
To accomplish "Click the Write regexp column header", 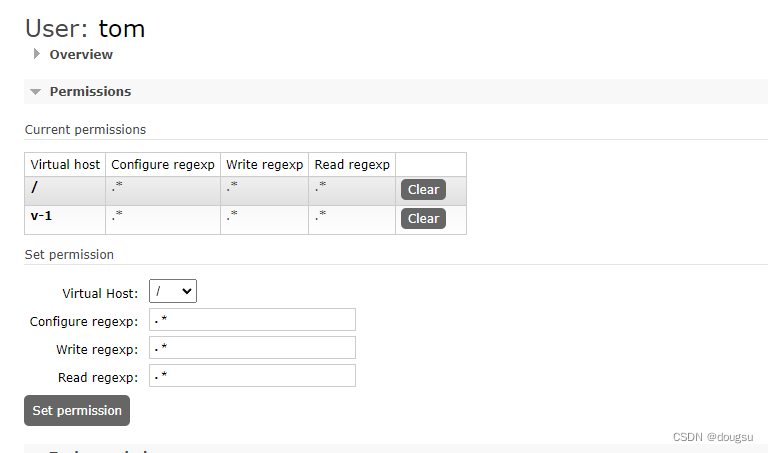I will (264, 165).
